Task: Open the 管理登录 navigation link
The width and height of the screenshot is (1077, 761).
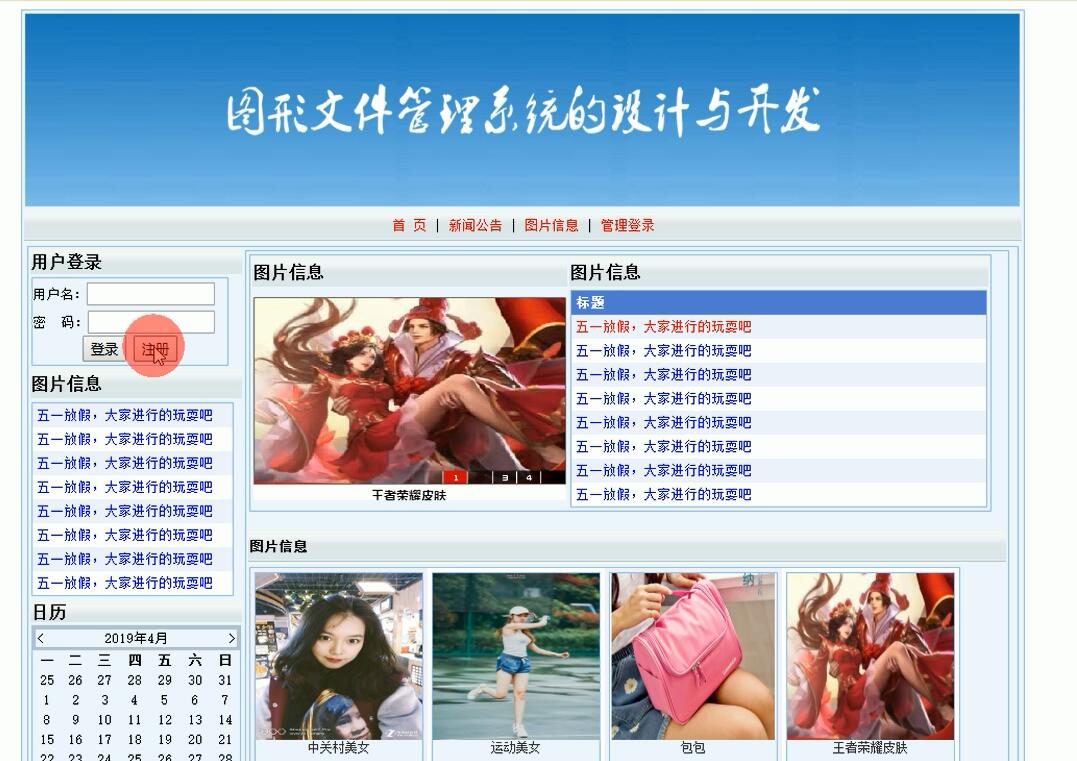Action: [628, 225]
